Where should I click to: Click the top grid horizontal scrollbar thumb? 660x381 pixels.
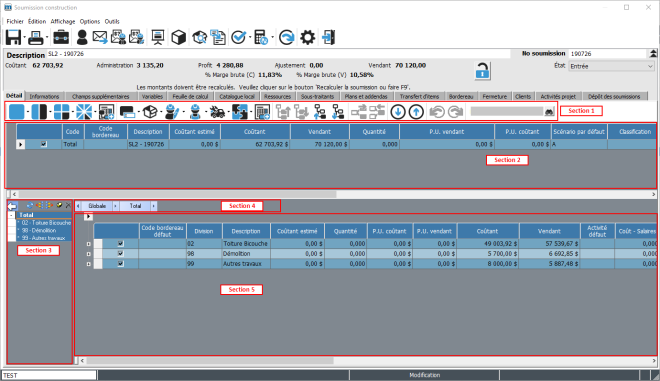click(177, 194)
